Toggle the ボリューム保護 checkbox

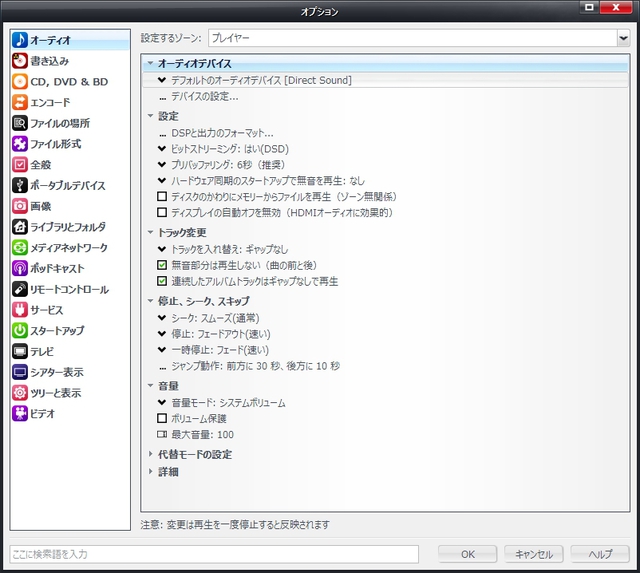pos(162,418)
